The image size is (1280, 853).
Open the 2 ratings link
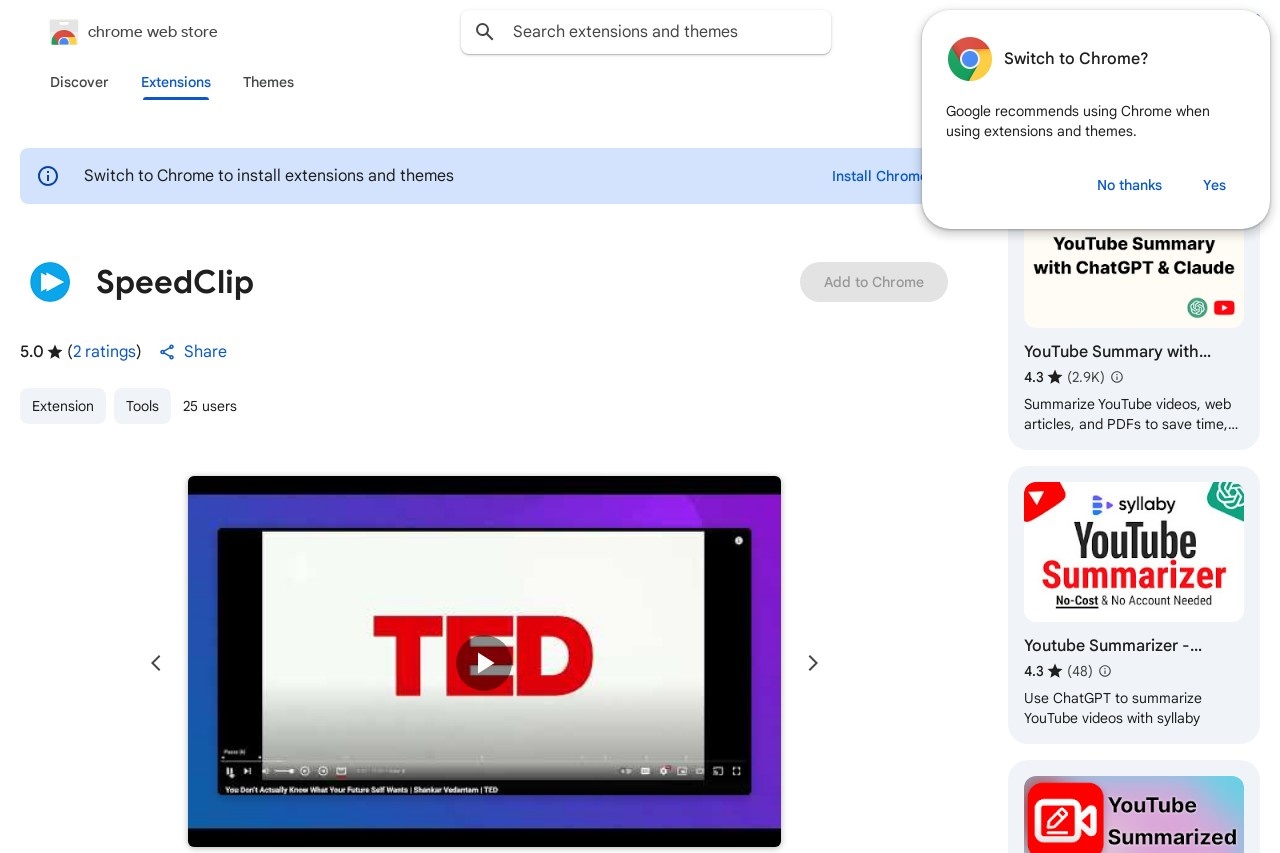(104, 352)
